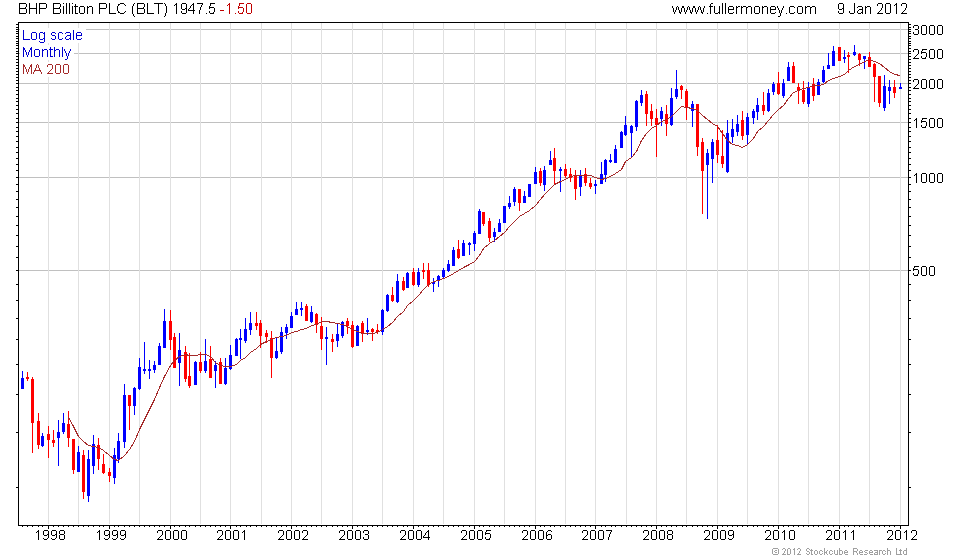
Task: Click the 2002 year axis label
Action: point(293,536)
